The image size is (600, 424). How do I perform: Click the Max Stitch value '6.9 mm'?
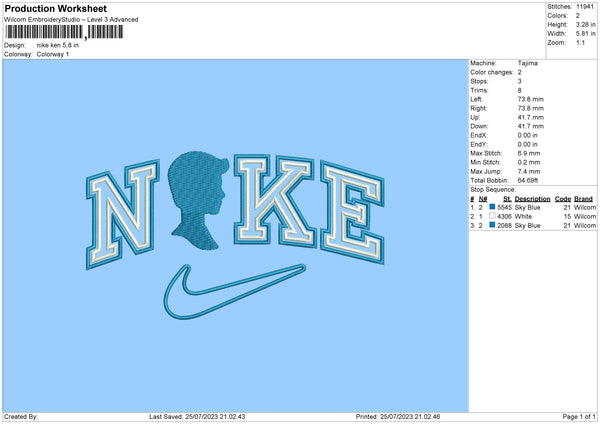pyautogui.click(x=529, y=153)
